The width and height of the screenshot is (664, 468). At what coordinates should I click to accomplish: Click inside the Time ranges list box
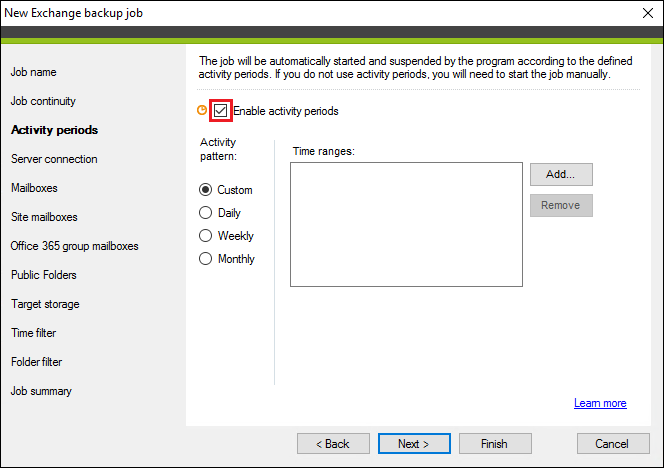[x=406, y=224]
